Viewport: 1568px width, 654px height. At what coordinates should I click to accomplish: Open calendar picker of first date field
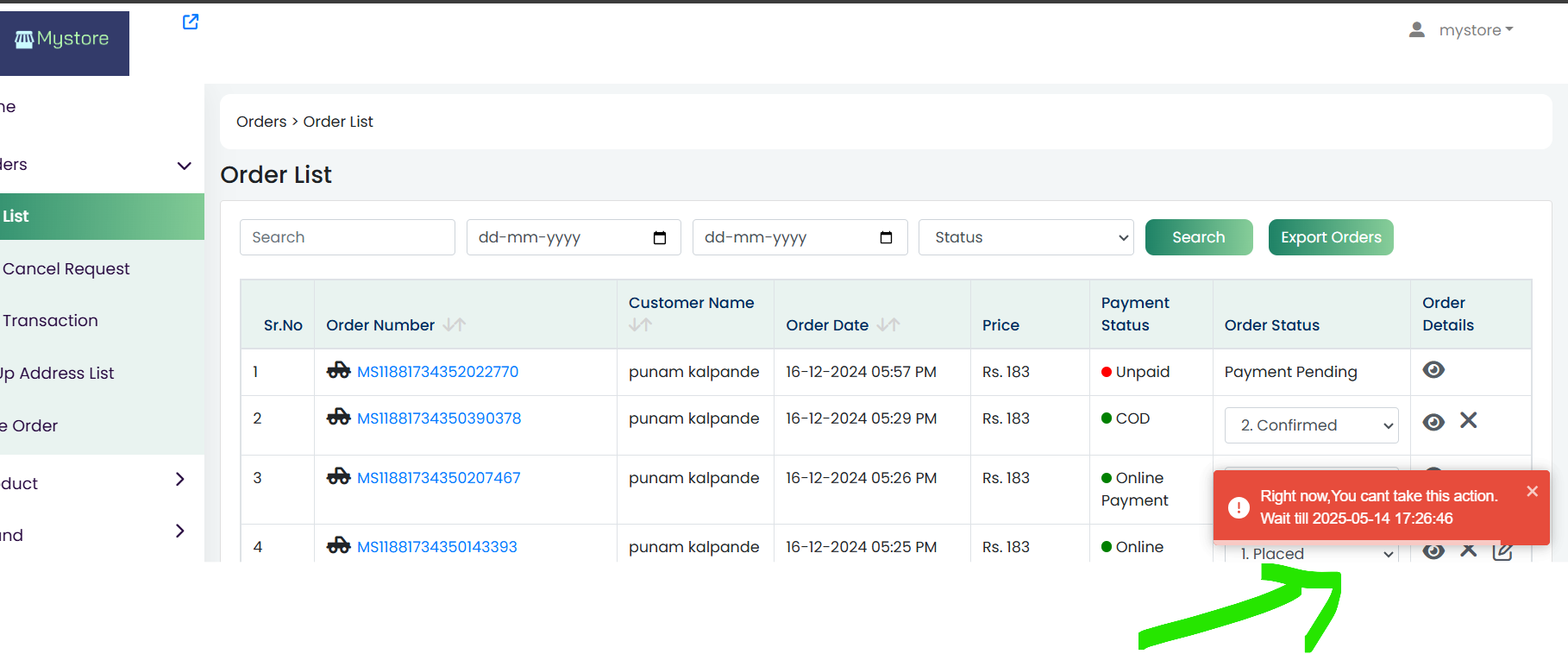(660, 237)
